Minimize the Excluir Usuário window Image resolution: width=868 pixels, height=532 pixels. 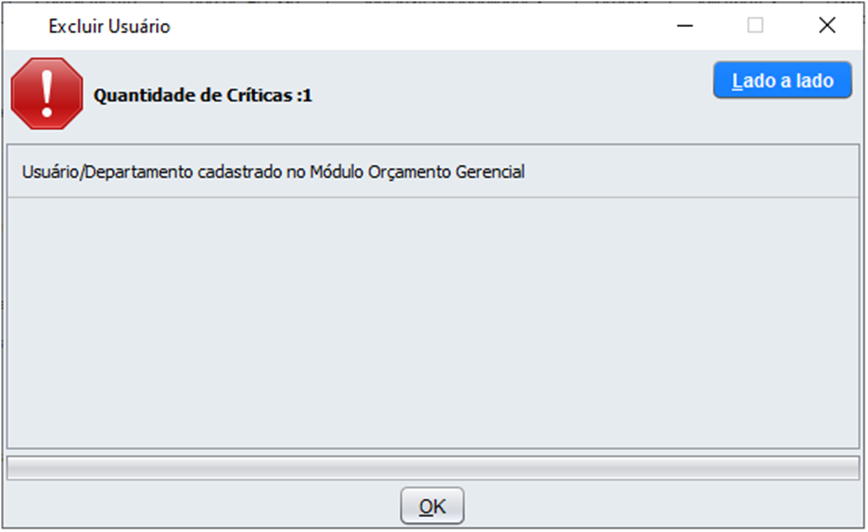(685, 26)
